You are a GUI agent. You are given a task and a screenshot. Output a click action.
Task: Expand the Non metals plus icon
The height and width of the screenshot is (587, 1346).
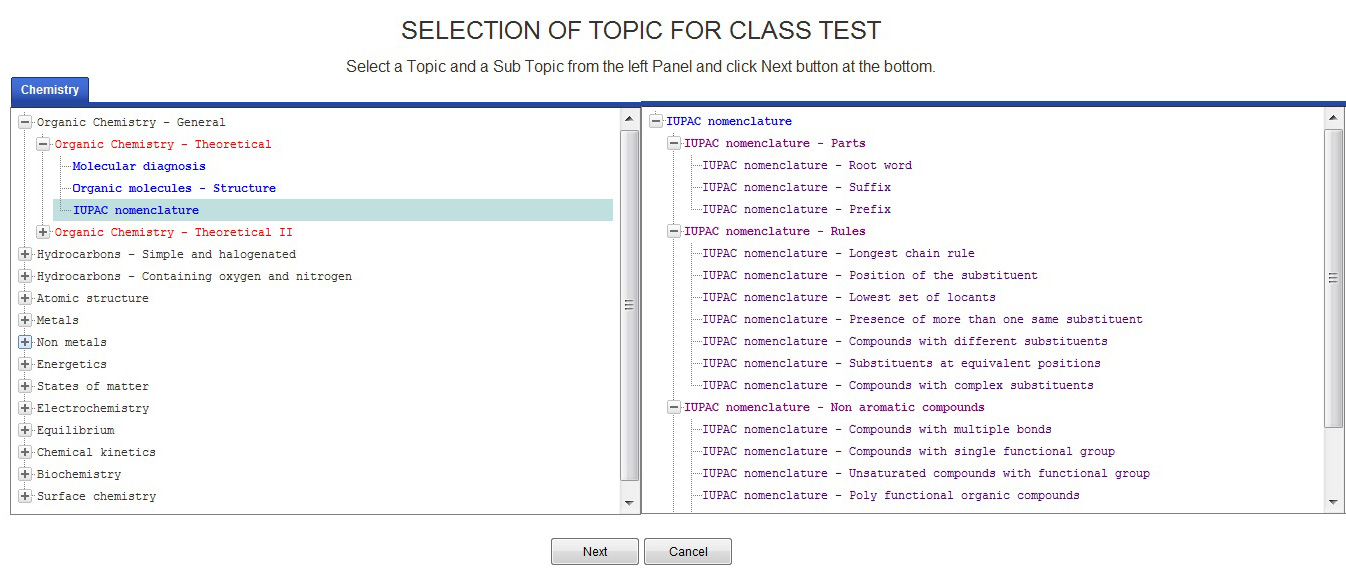pyautogui.click(x=25, y=342)
